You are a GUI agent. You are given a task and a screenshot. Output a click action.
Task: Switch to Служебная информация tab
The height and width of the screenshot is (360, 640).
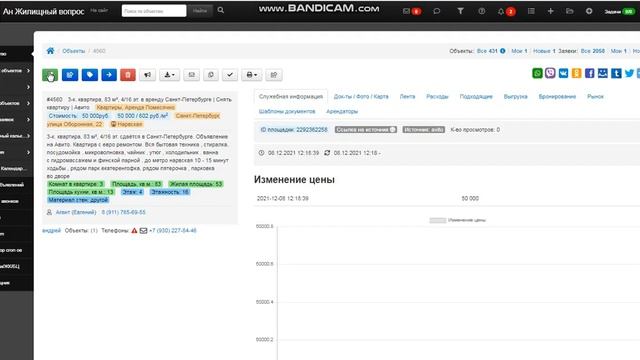pos(291,97)
